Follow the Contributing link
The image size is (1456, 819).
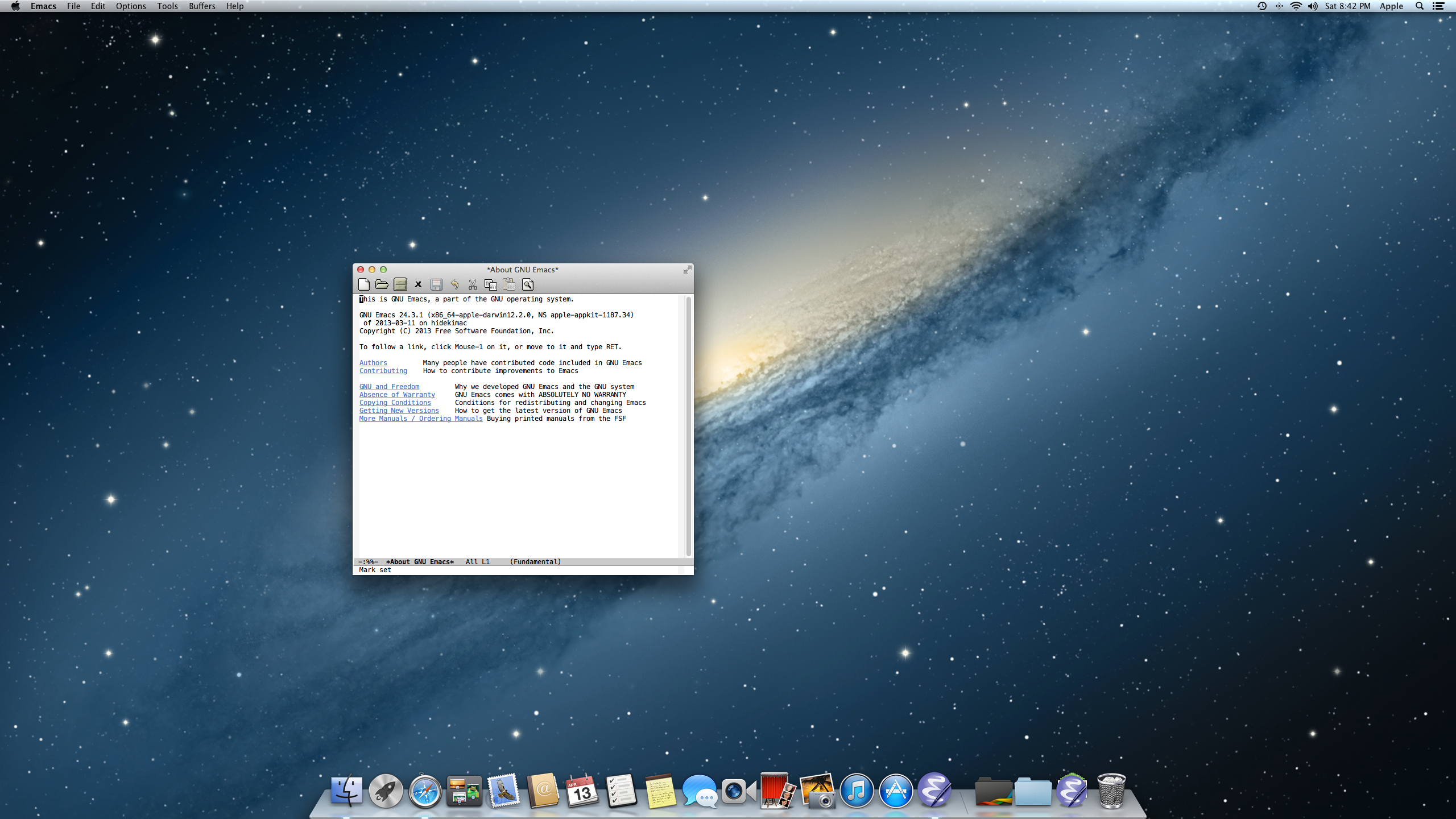click(x=383, y=371)
